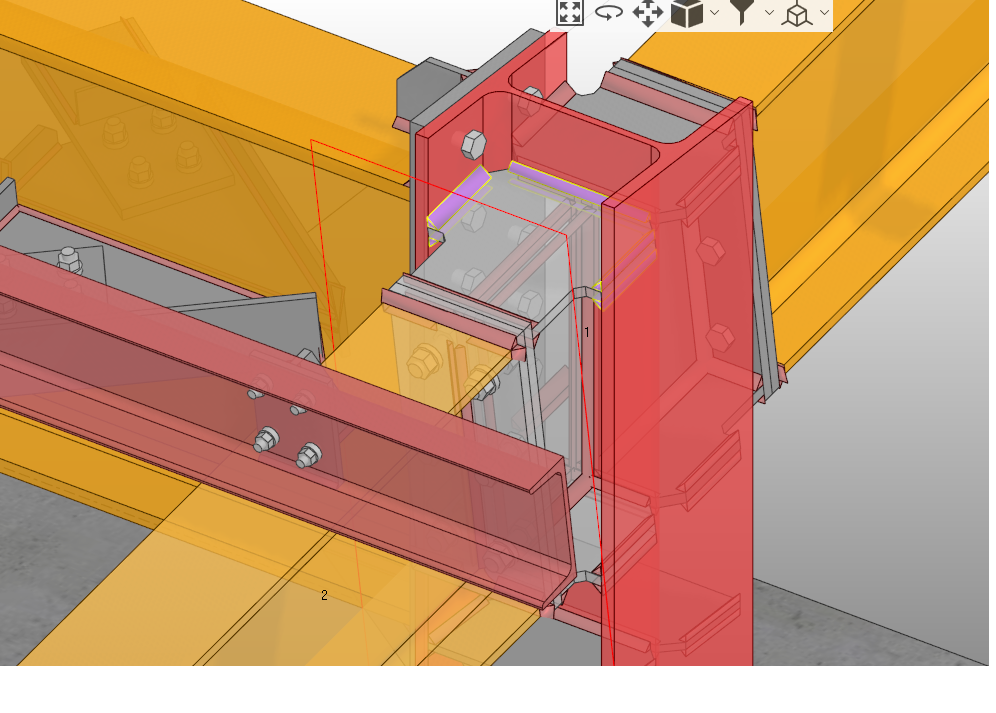Click the label "2" on the orange beam
This screenshot has width=996, height=713.
[324, 595]
